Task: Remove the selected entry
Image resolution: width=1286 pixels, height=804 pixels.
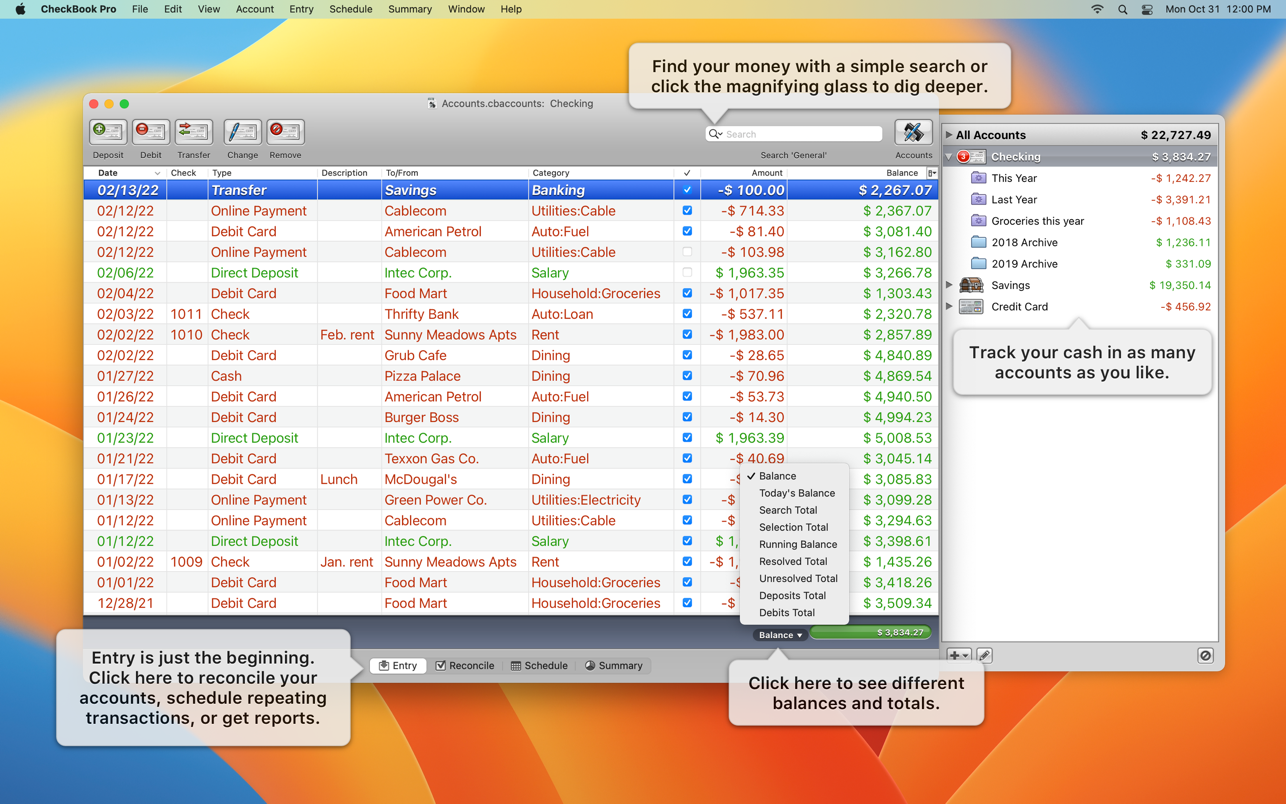Action: tap(285, 132)
